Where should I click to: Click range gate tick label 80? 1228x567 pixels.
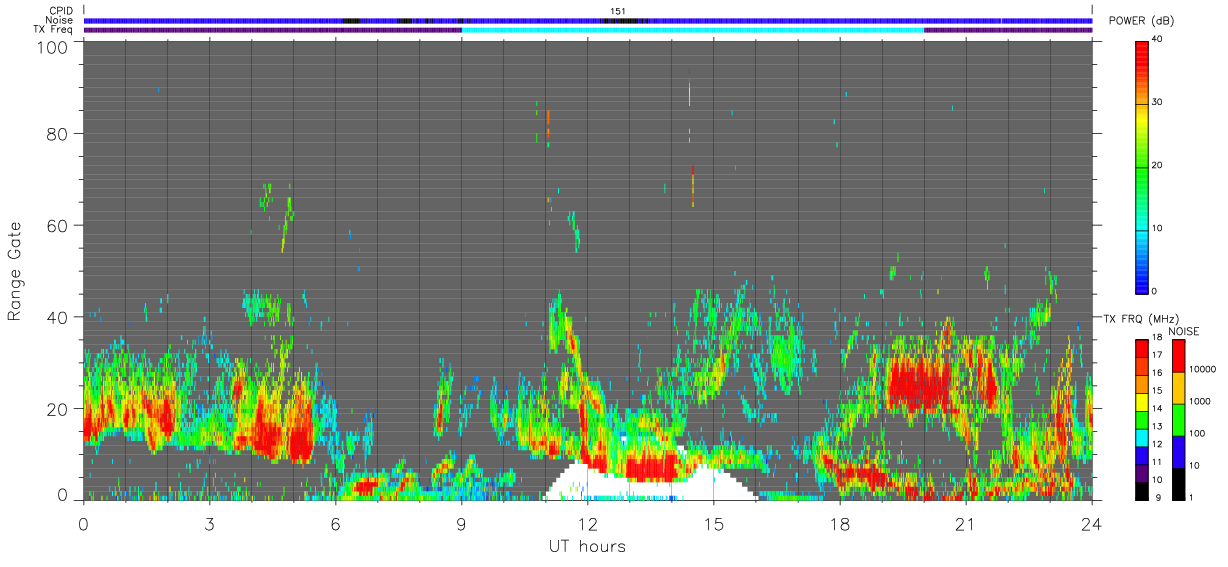point(59,133)
